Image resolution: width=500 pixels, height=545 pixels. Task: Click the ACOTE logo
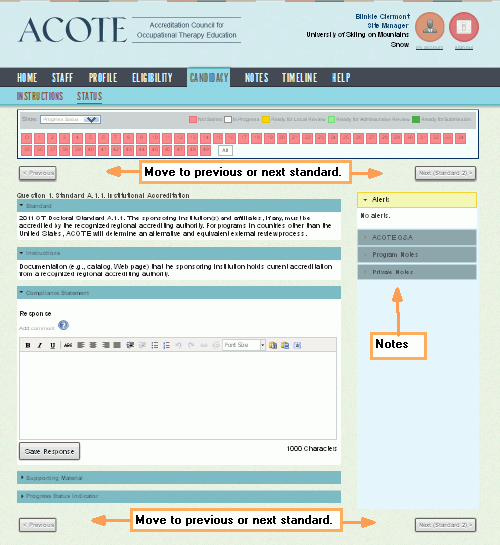73,30
